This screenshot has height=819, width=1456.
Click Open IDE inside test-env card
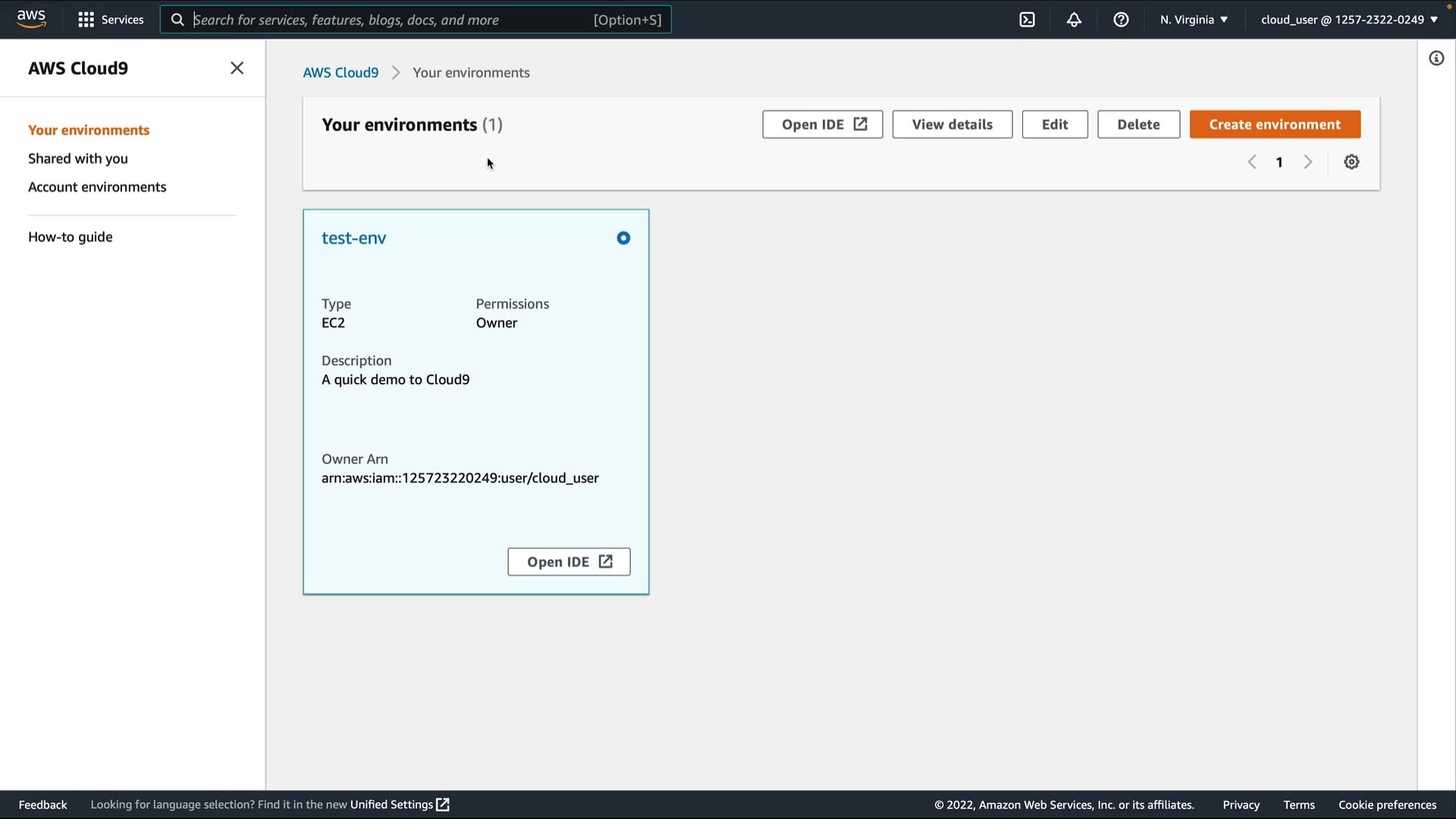pos(569,562)
